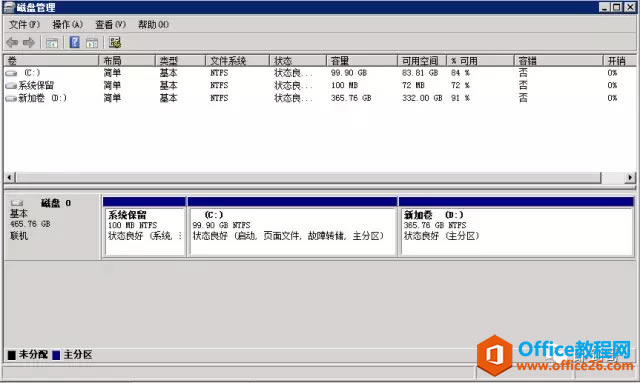Screen dimensions: 640x383
Task: Click the black 未分配 legend swatch
Action: (11, 355)
